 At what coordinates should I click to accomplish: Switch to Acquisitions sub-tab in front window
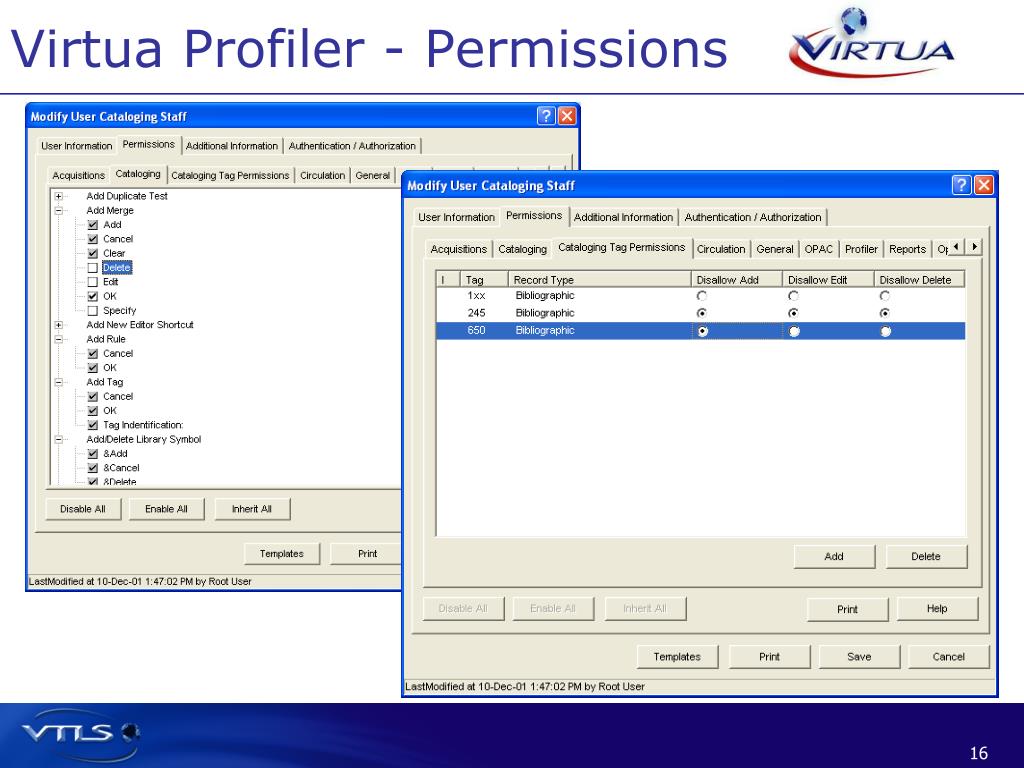pos(458,249)
